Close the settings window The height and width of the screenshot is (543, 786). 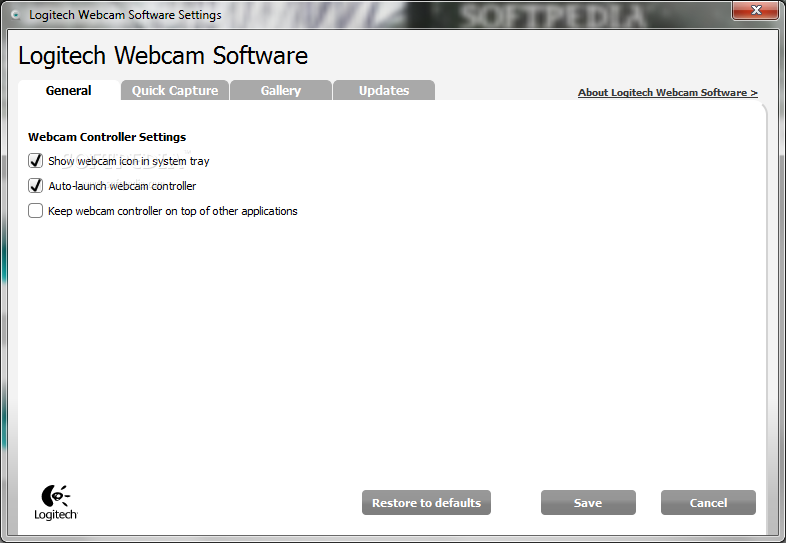(756, 10)
